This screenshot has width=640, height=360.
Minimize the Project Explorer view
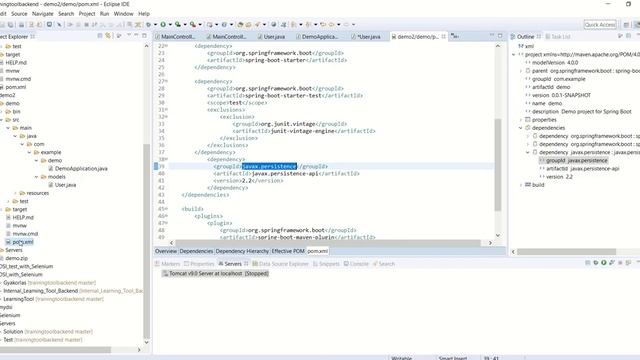[136, 36]
